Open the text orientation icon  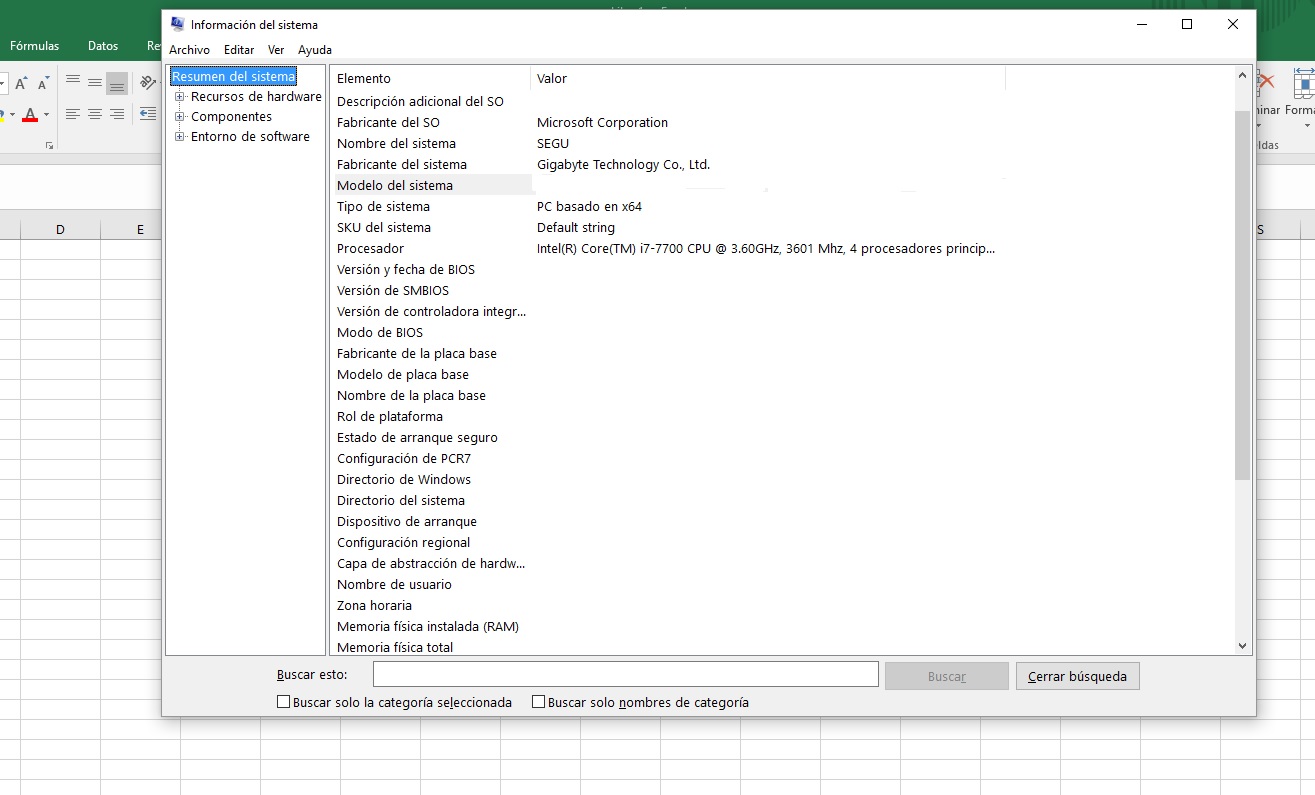point(148,83)
